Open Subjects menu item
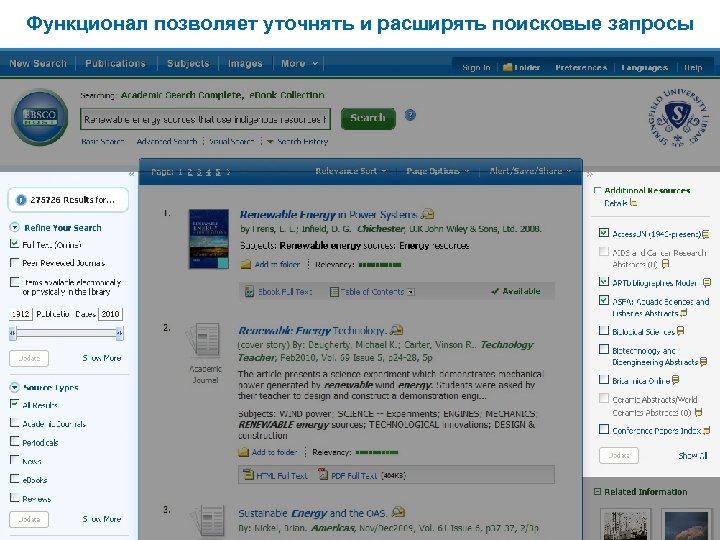 coord(188,63)
